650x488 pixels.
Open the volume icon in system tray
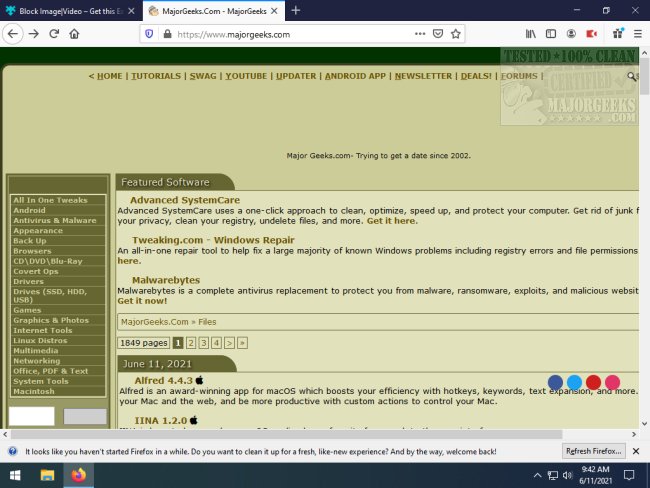click(x=568, y=475)
